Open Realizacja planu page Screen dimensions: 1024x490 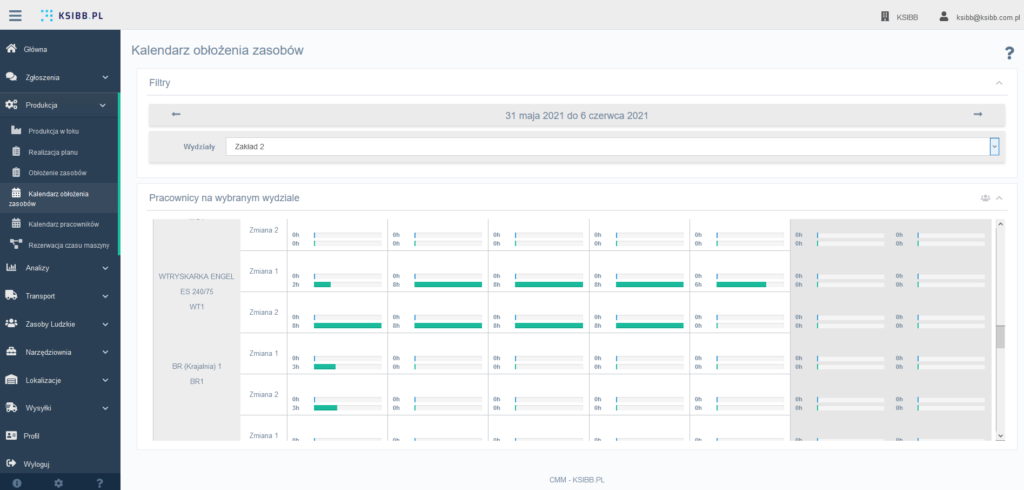(x=53, y=152)
